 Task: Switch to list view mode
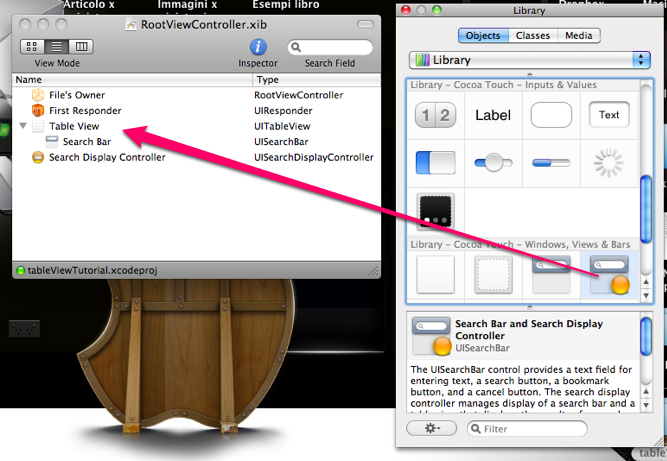(56, 47)
